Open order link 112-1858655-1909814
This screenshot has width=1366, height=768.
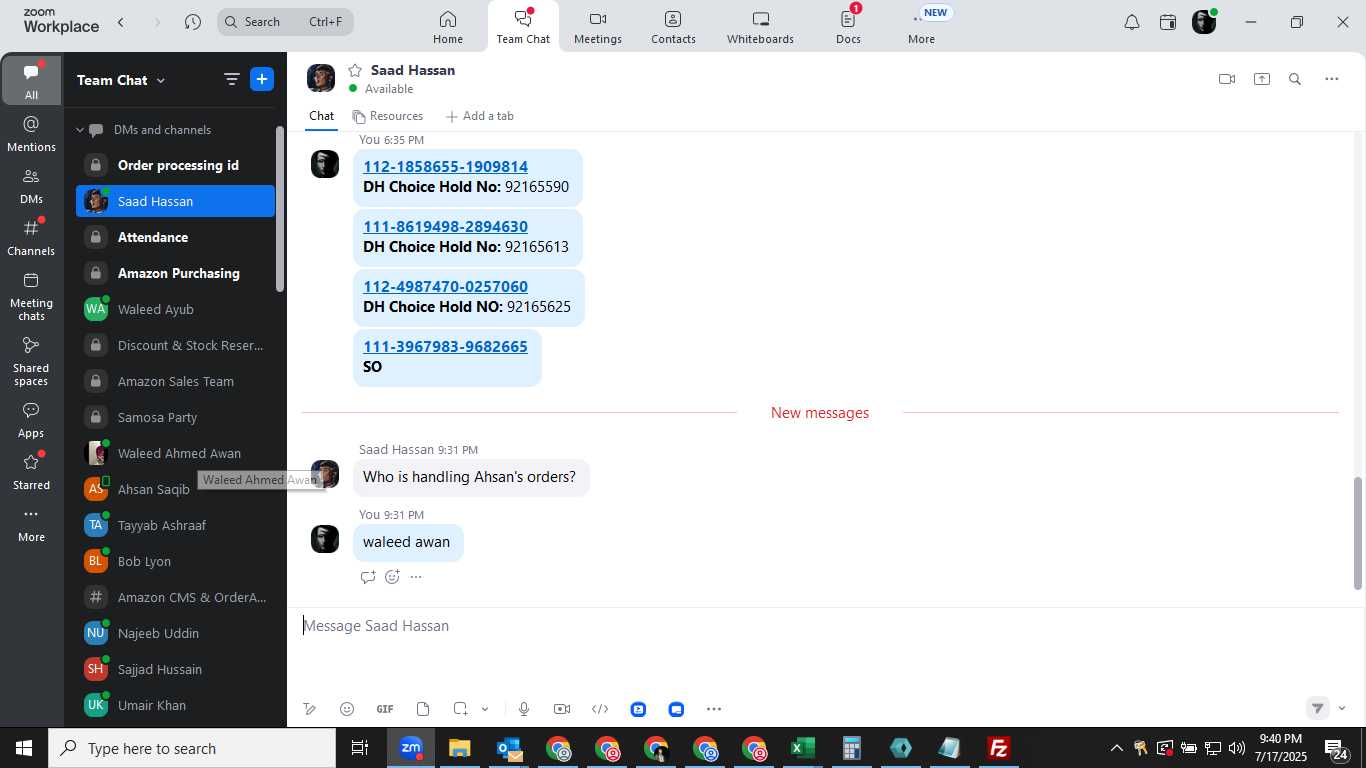(x=445, y=167)
